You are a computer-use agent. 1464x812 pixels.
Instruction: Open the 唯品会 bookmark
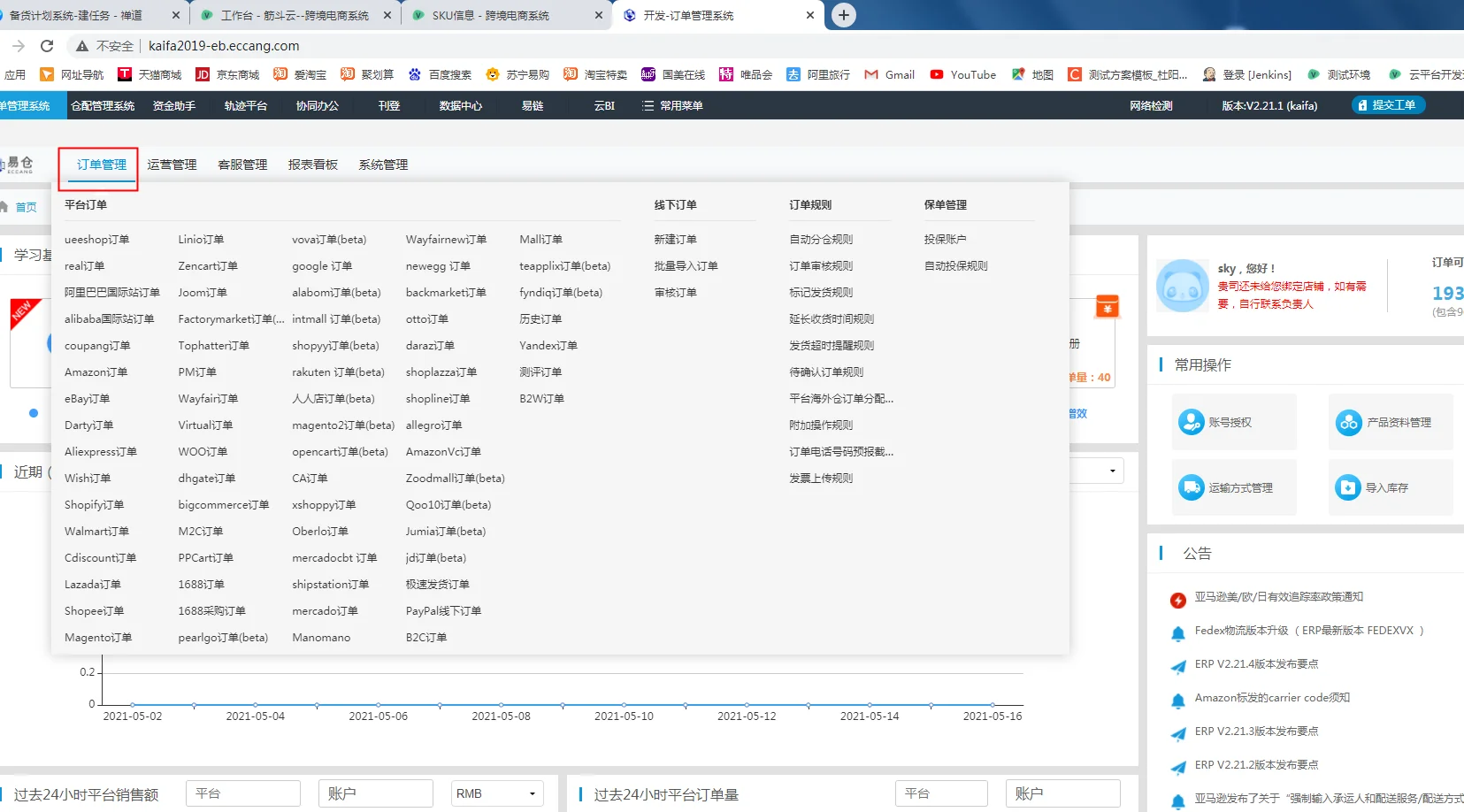pos(746,74)
